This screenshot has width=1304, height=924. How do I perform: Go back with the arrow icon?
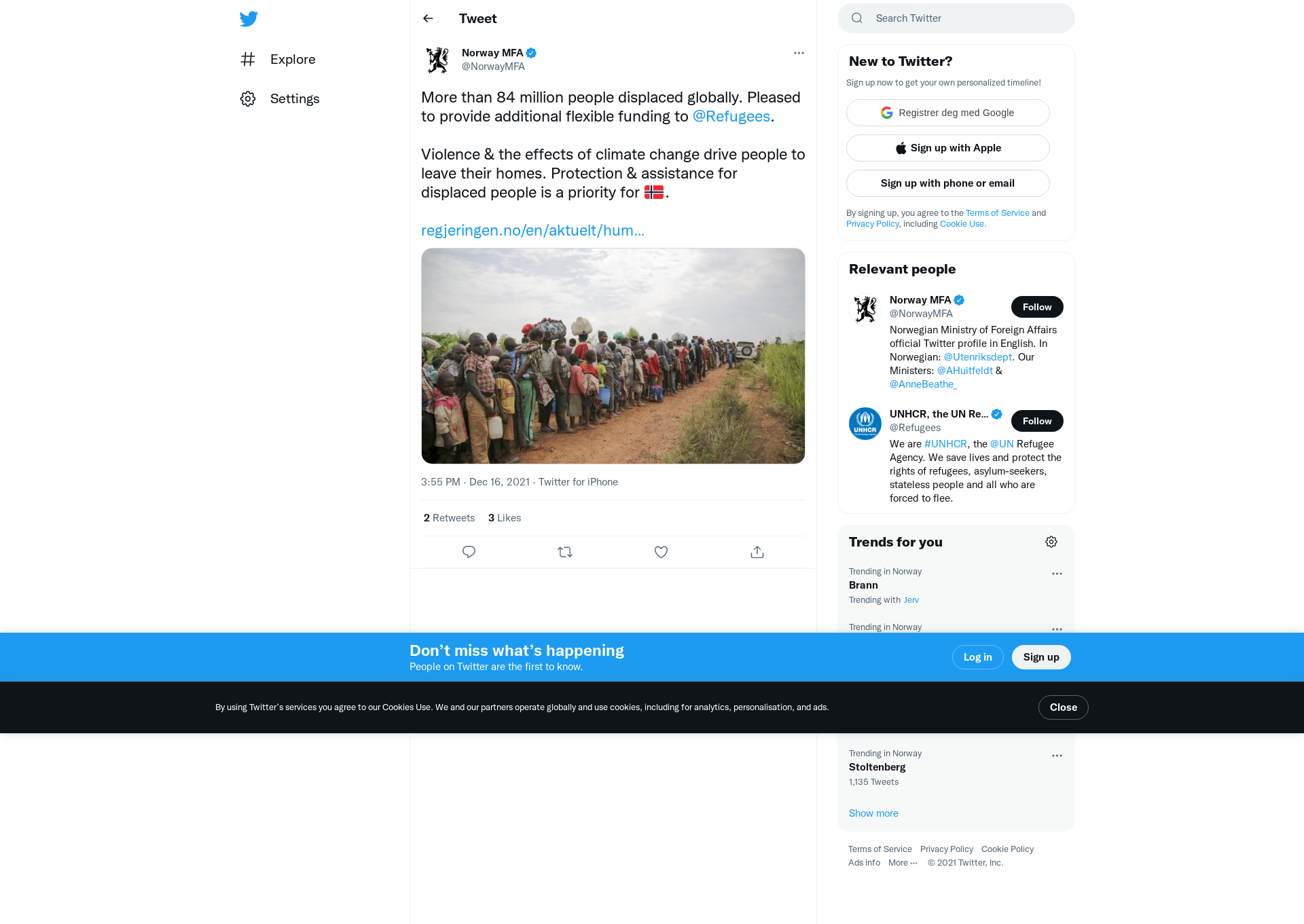coord(428,18)
